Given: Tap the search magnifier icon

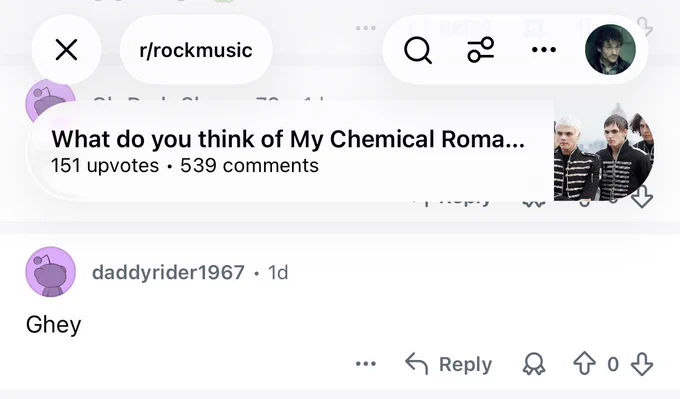Looking at the screenshot, I should click(x=418, y=50).
